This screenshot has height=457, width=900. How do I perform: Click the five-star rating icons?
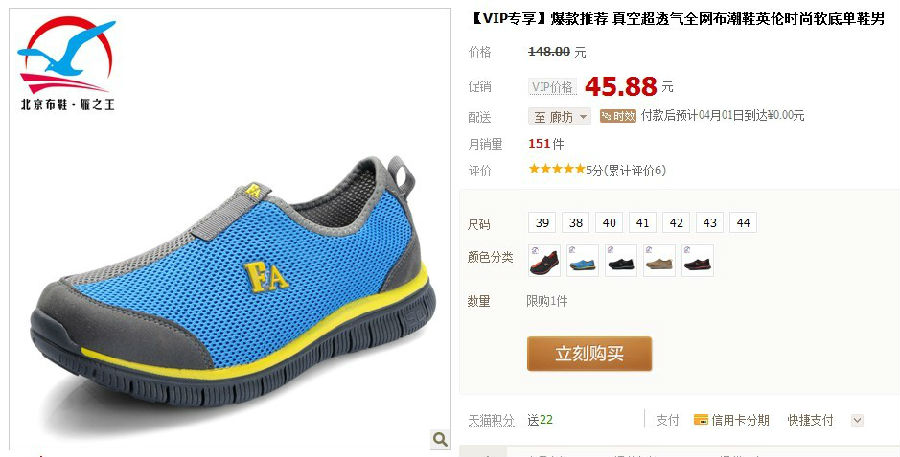pos(557,169)
